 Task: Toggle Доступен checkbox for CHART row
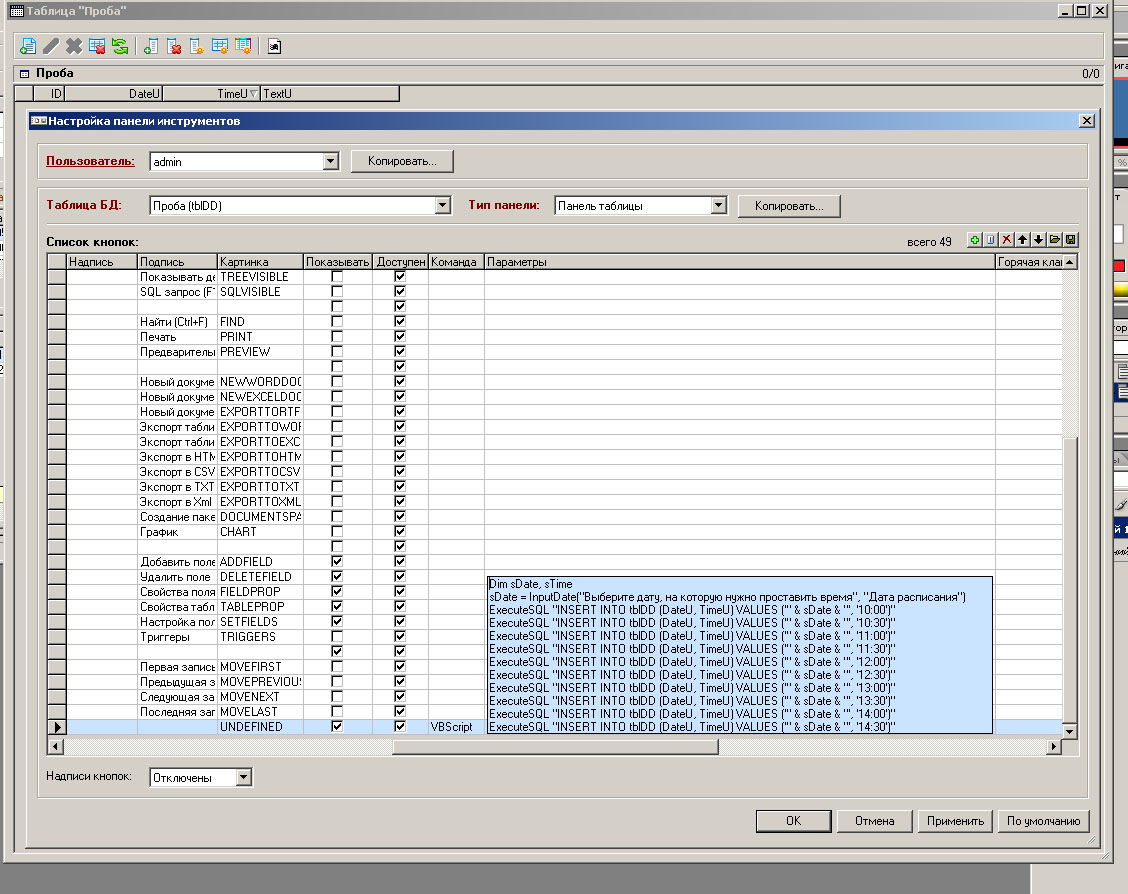click(400, 532)
